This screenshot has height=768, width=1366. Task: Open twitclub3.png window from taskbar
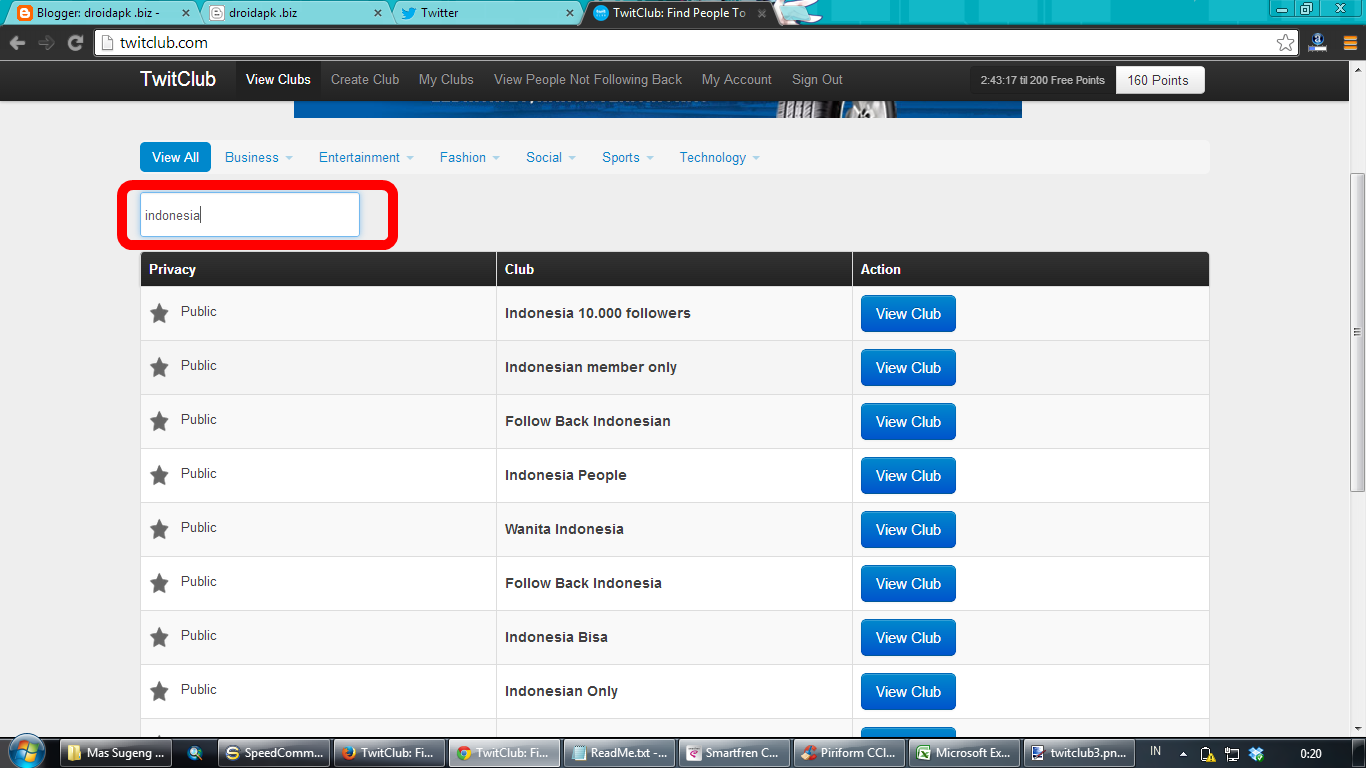pos(1078,753)
